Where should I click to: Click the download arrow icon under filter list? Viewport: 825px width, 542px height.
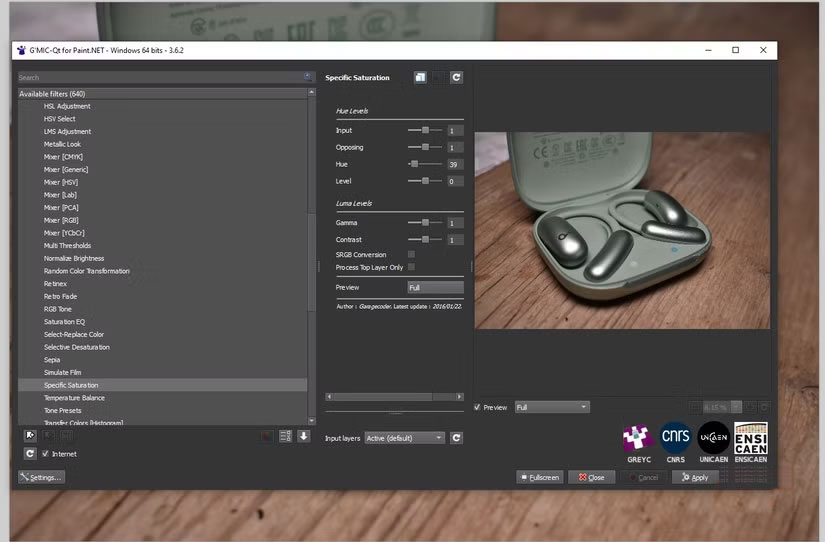(x=303, y=436)
